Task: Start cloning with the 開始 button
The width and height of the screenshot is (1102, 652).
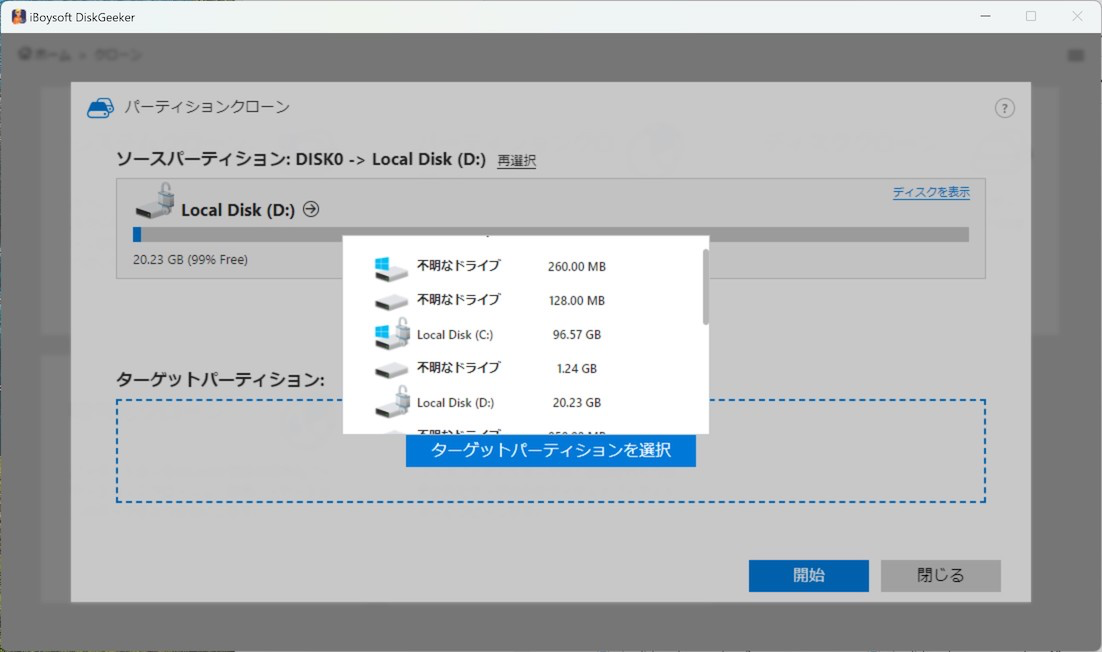Action: coord(808,575)
